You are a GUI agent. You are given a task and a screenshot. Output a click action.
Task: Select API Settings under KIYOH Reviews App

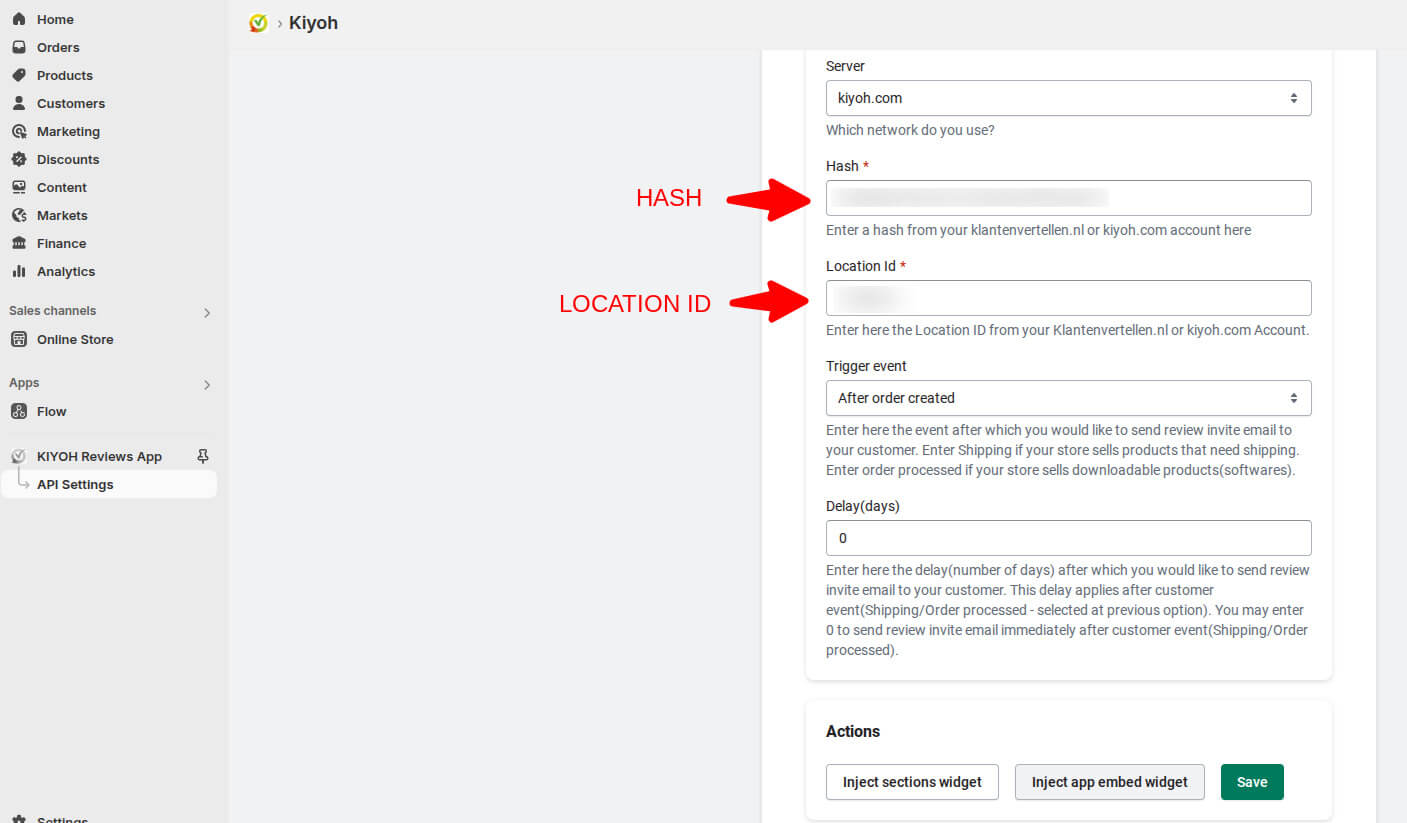pos(74,484)
